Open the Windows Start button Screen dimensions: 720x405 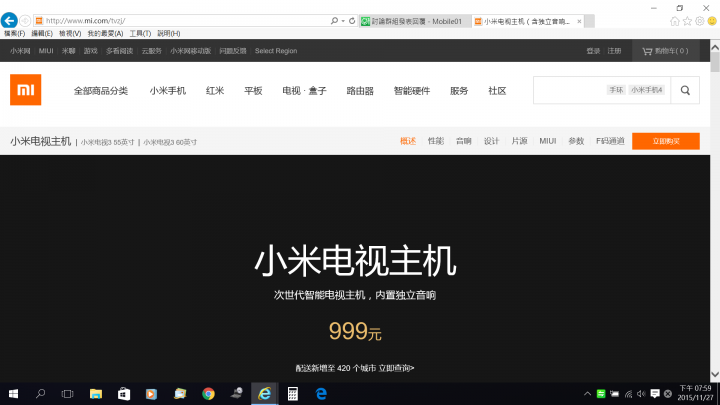[x=13, y=394]
